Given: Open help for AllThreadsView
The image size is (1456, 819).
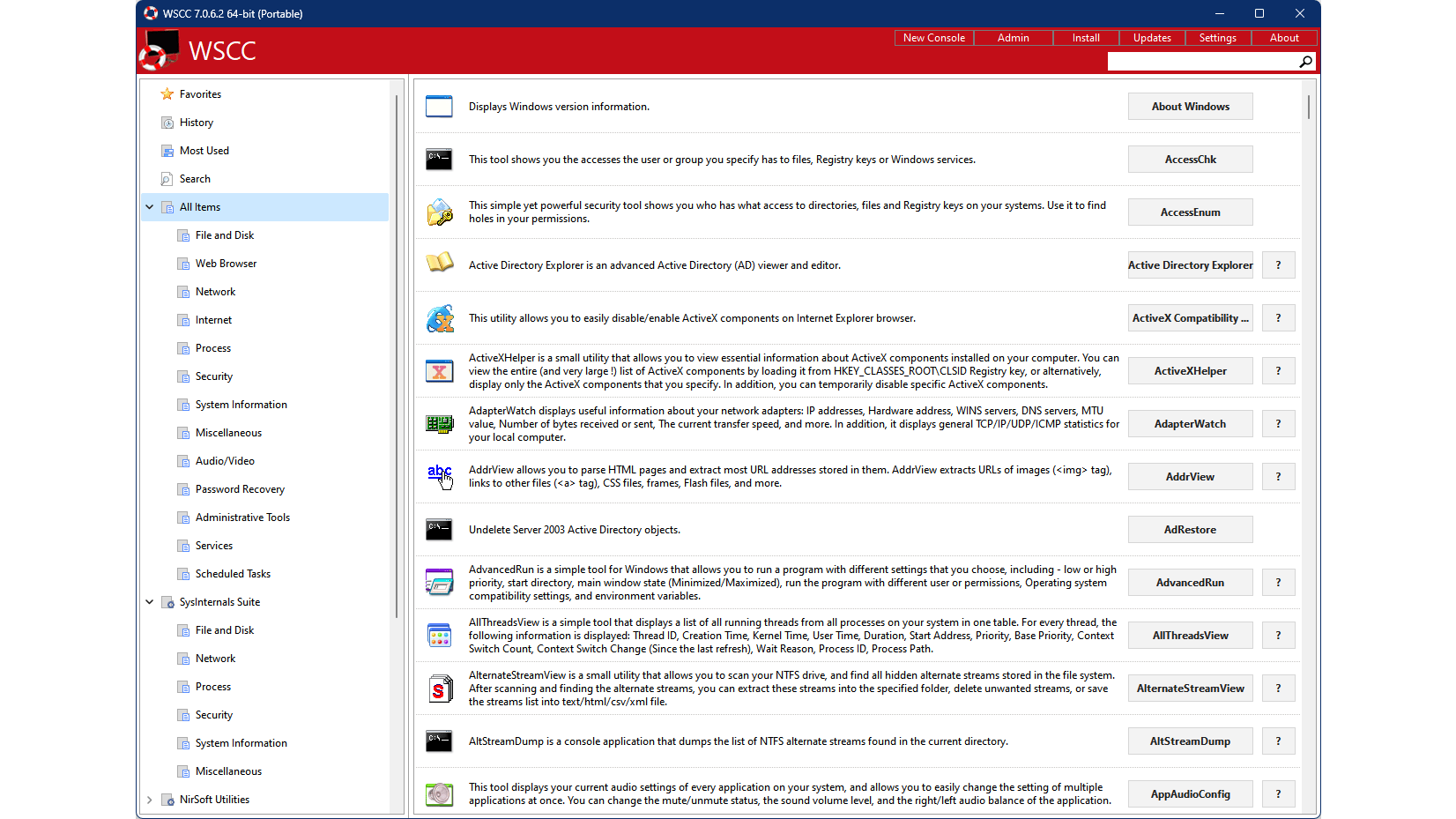Looking at the screenshot, I should [x=1278, y=636].
